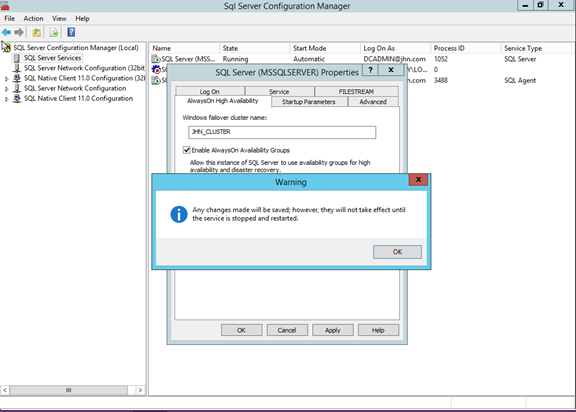Toggle Enable AlwaysOn Availability Groups checkbox
Image resolution: width=576 pixels, height=412 pixels.
(x=186, y=150)
